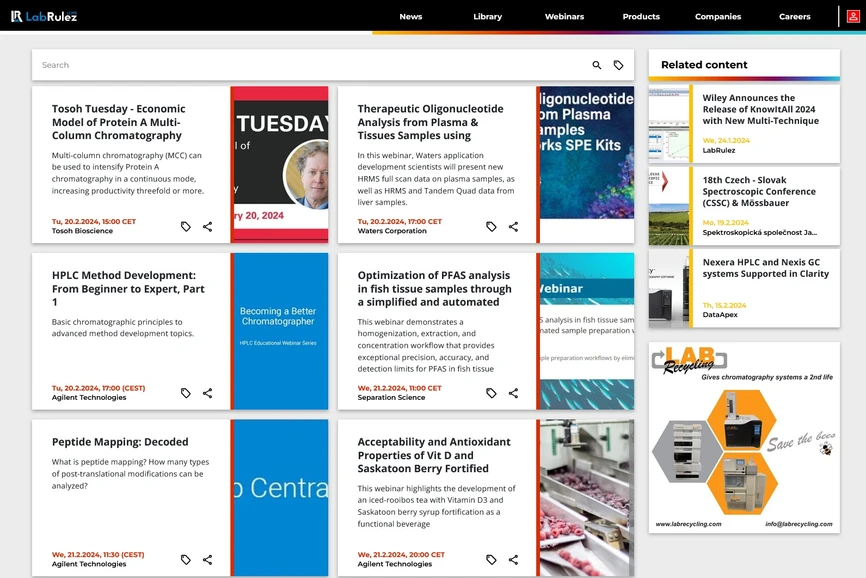This screenshot has height=578, width=866.
Task: Click the Oligonucleotide SPE Kits thumbnail
Action: tap(585, 165)
